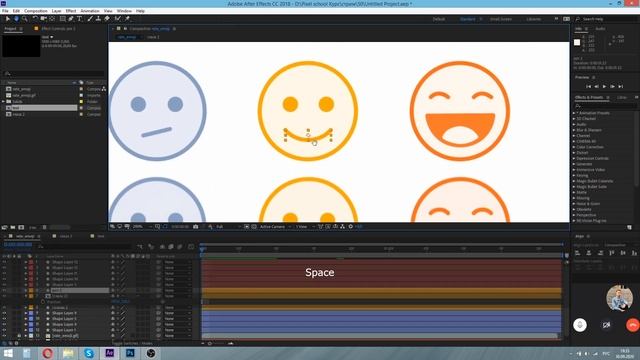Toggle region of interest in viewer
Viewport: 640px width, 360px height.
click(247, 227)
